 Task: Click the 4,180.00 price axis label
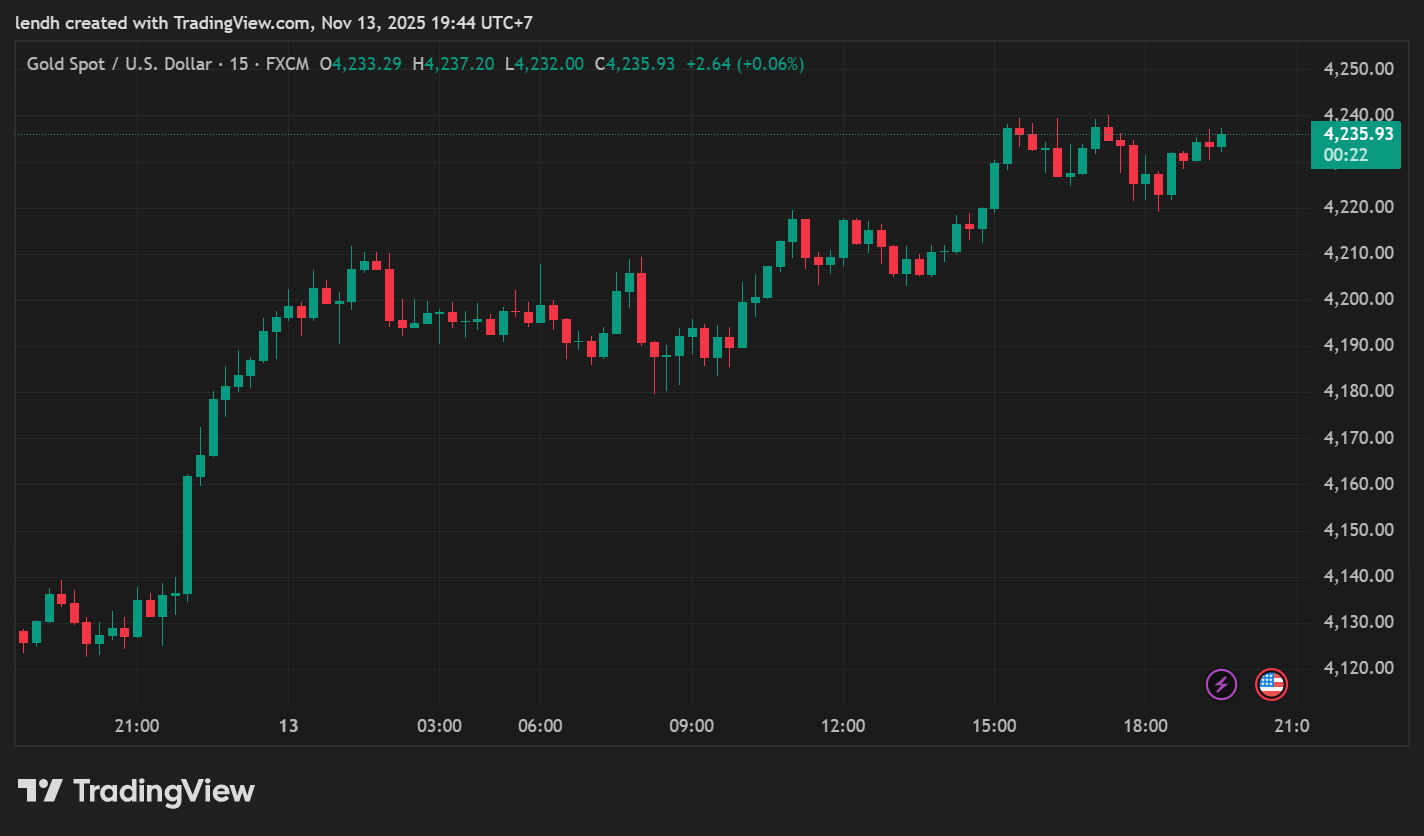click(x=1358, y=391)
